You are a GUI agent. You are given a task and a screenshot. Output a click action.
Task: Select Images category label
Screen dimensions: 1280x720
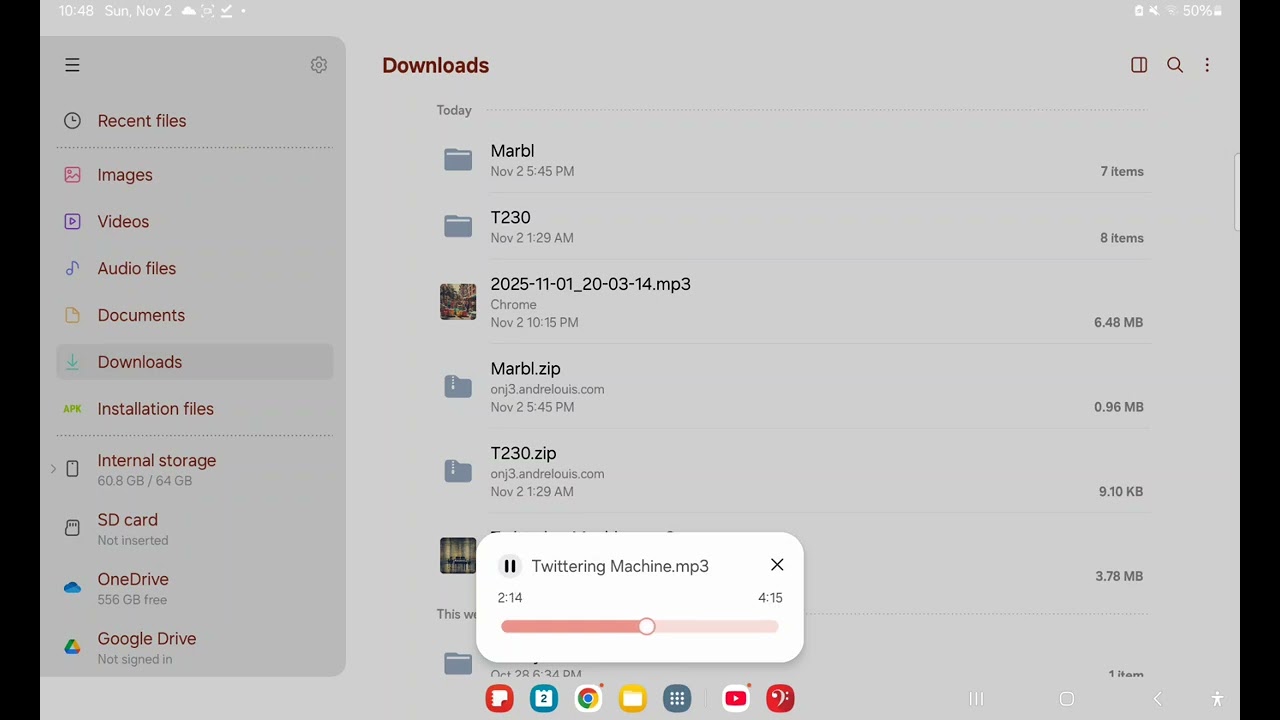click(125, 175)
